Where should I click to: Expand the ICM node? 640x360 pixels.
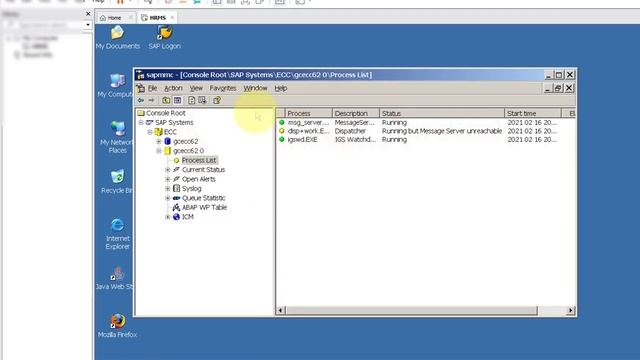click(168, 217)
